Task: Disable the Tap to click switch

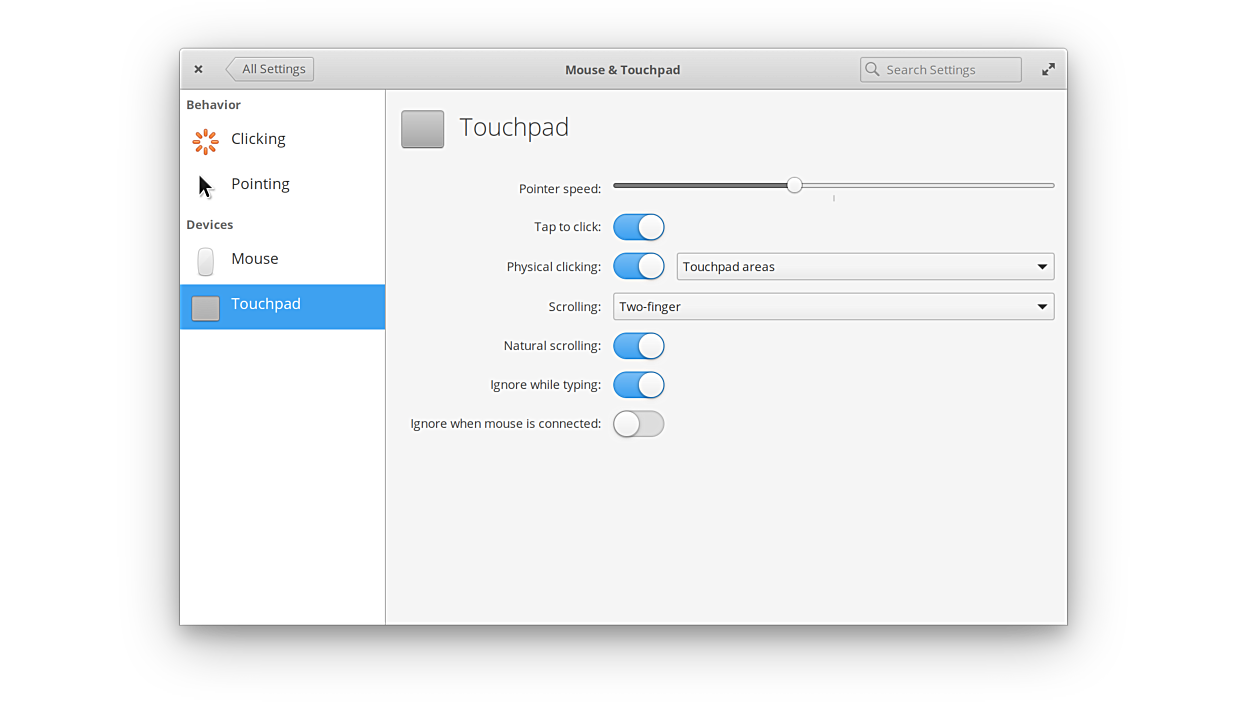Action: click(638, 227)
